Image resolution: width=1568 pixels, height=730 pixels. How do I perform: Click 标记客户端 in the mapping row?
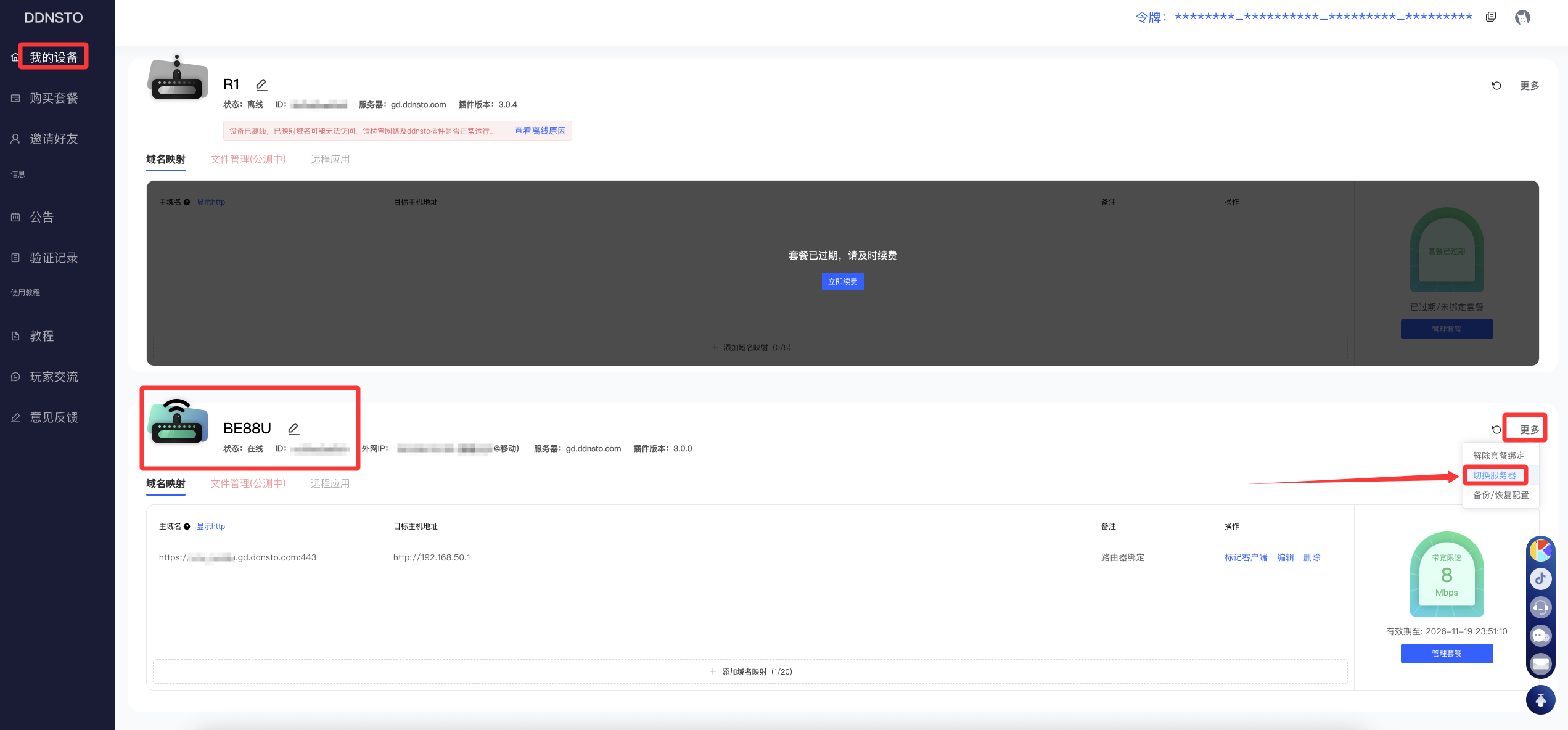(1246, 557)
